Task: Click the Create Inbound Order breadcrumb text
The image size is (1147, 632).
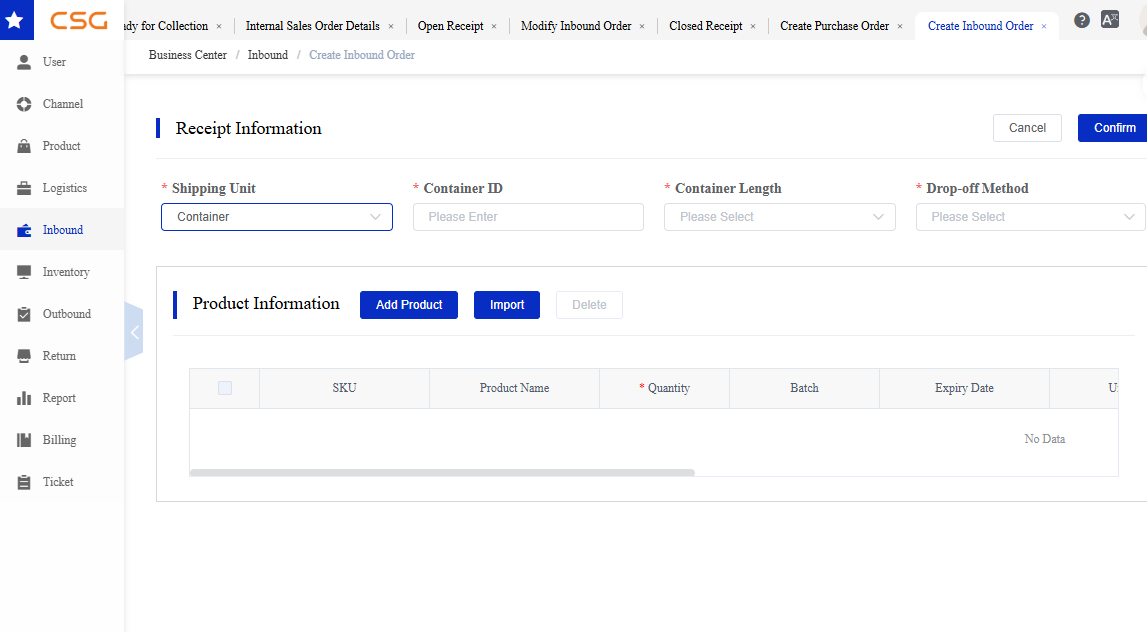Action: click(361, 55)
